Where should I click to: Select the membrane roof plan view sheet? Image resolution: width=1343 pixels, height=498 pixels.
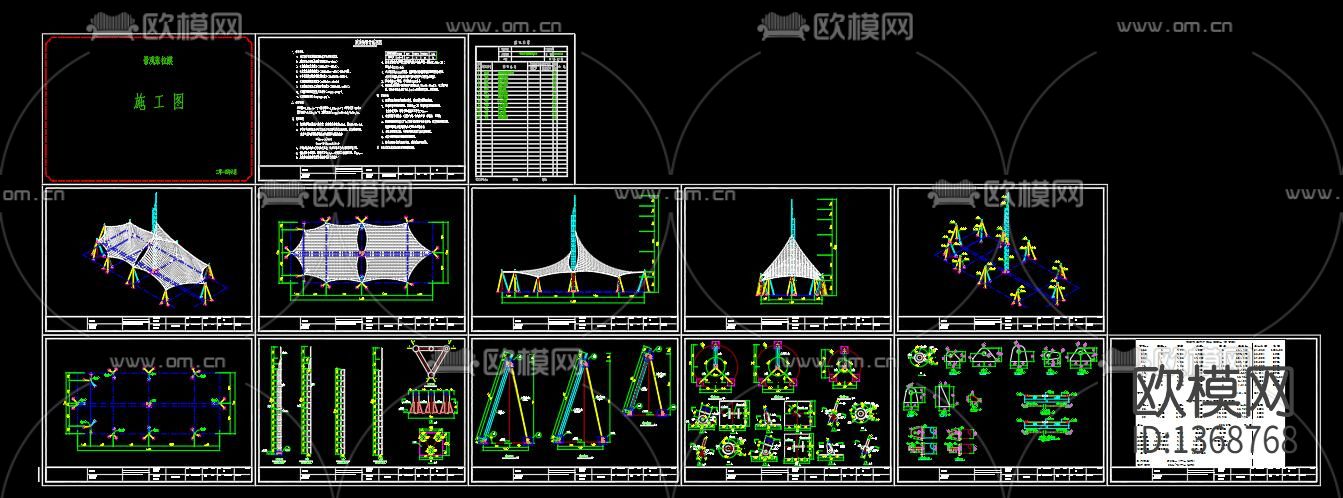pos(362,259)
